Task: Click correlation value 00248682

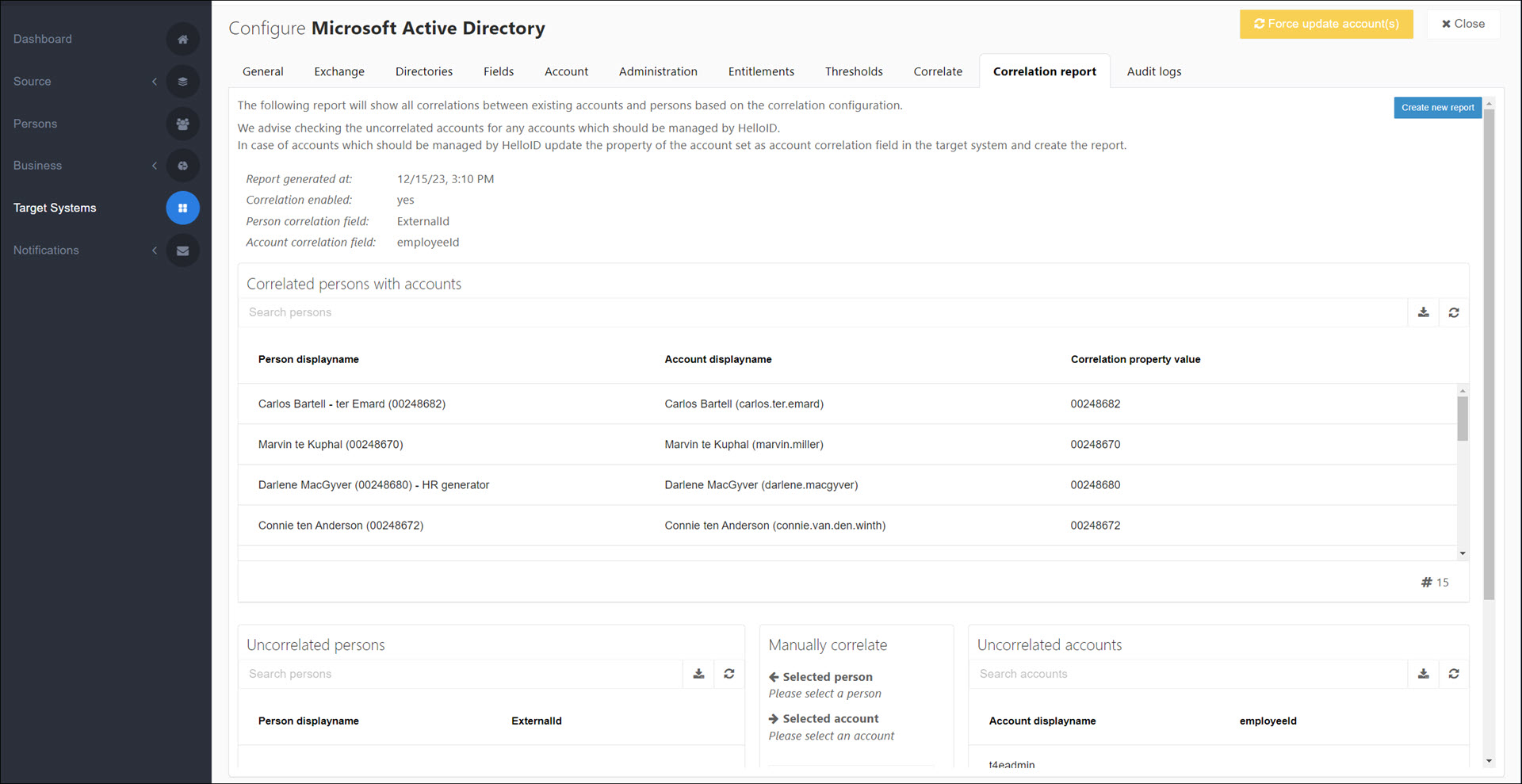Action: point(1096,403)
